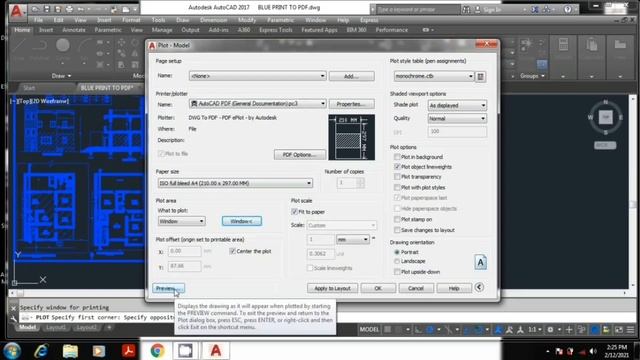
Task: Click the Window< selection button
Action: click(x=242, y=221)
